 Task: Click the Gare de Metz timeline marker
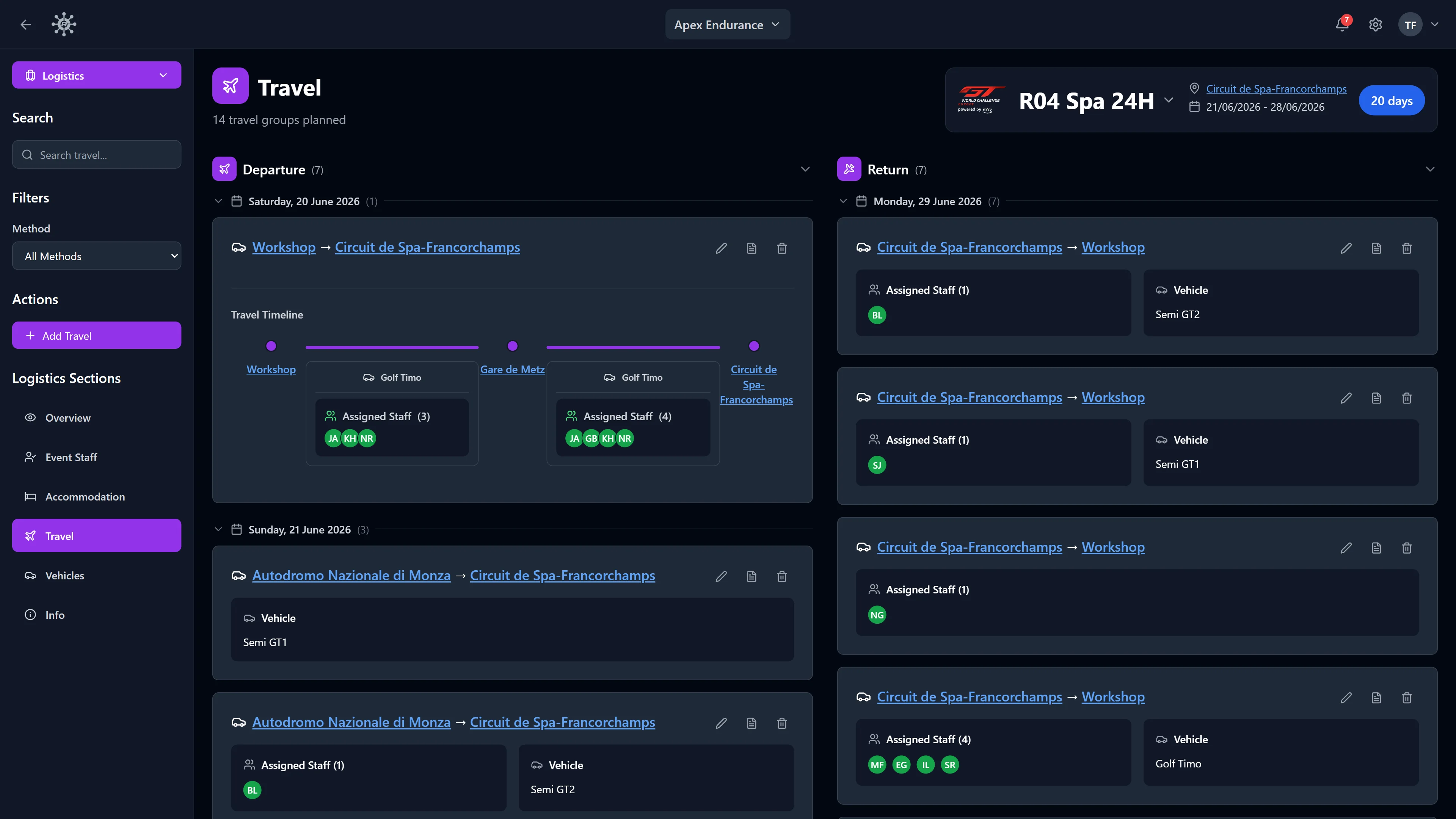click(513, 346)
